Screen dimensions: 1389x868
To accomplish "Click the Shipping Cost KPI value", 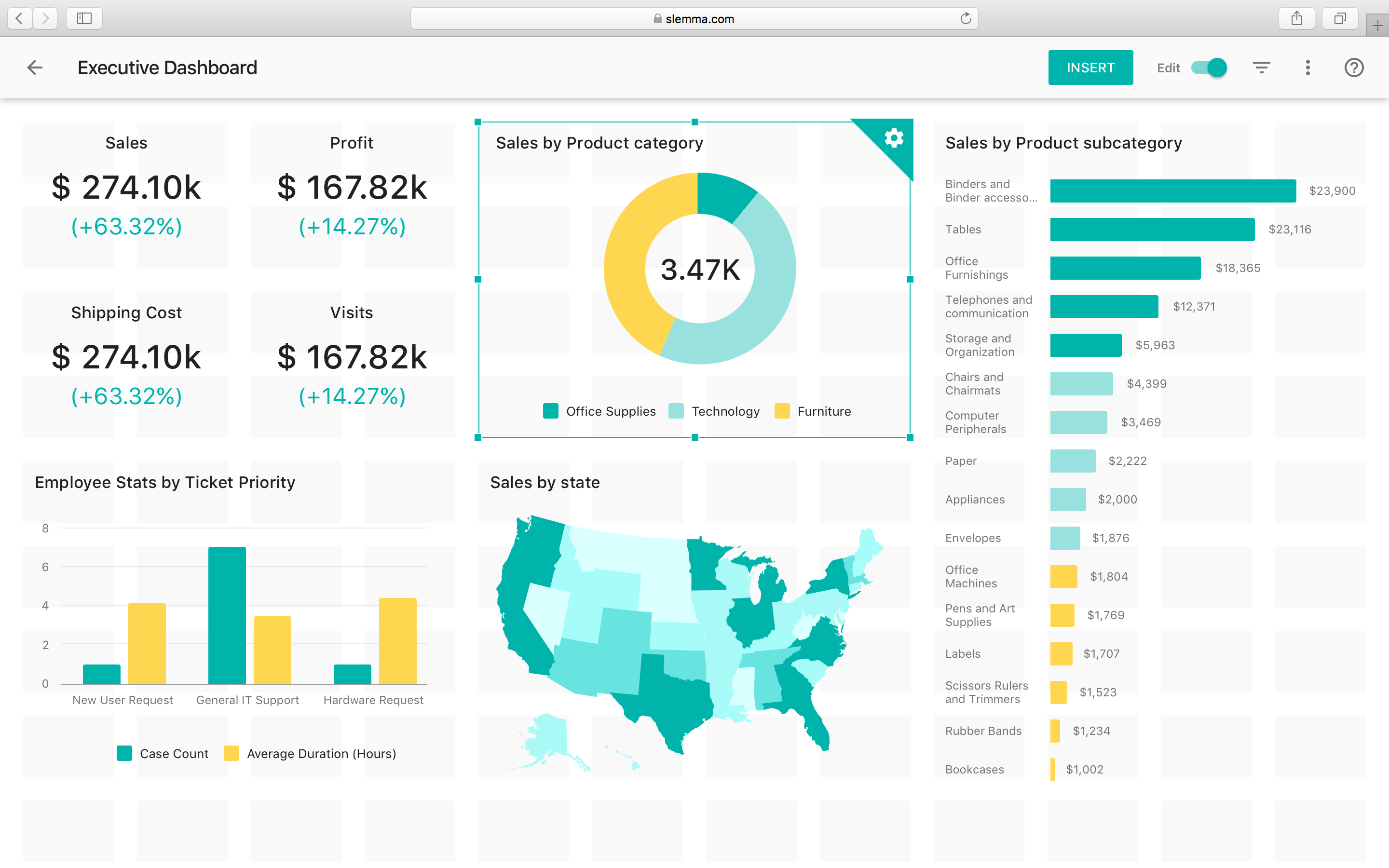I will coord(126,357).
